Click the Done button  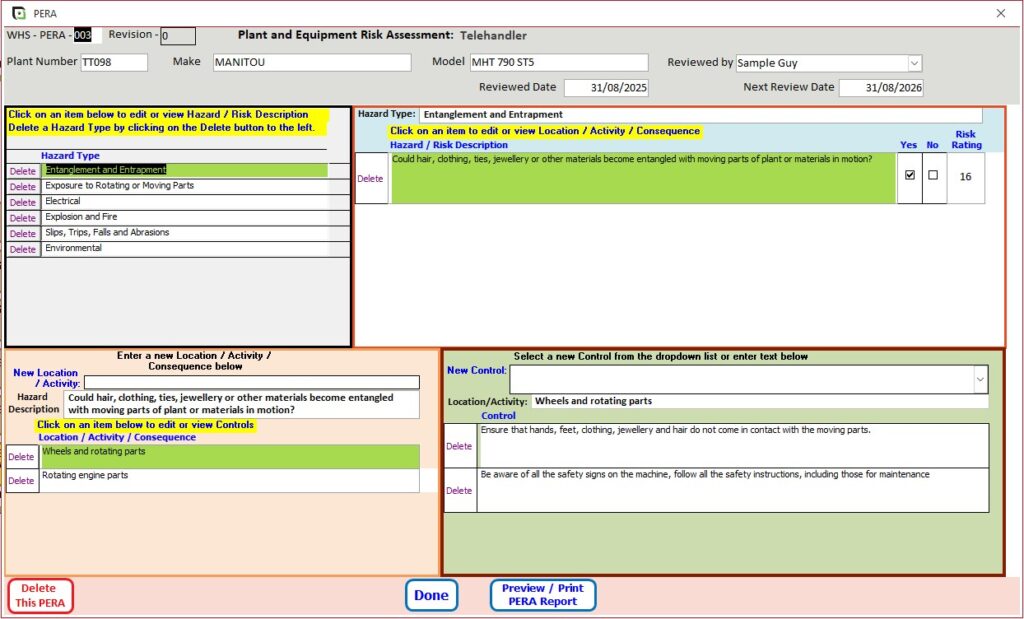431,594
